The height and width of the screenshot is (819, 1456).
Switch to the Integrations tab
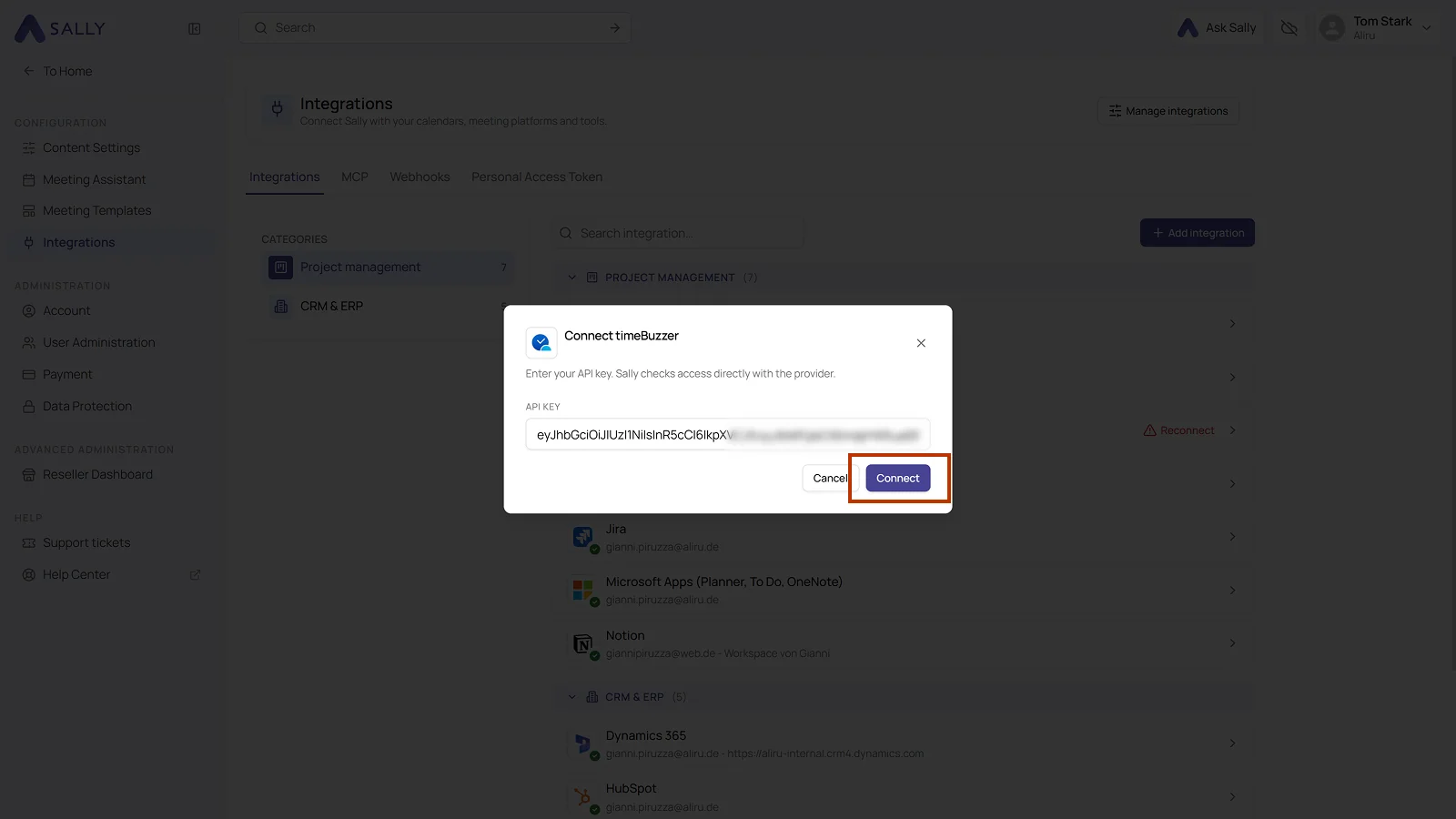coord(285,177)
